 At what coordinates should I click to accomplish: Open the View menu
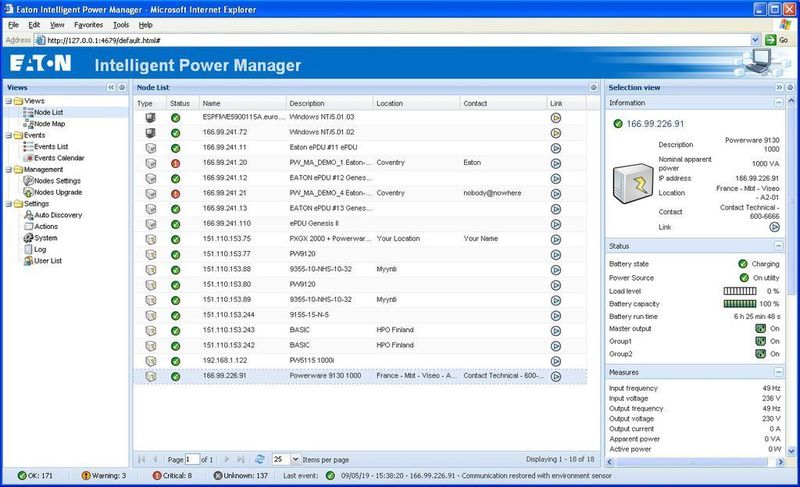tap(57, 24)
